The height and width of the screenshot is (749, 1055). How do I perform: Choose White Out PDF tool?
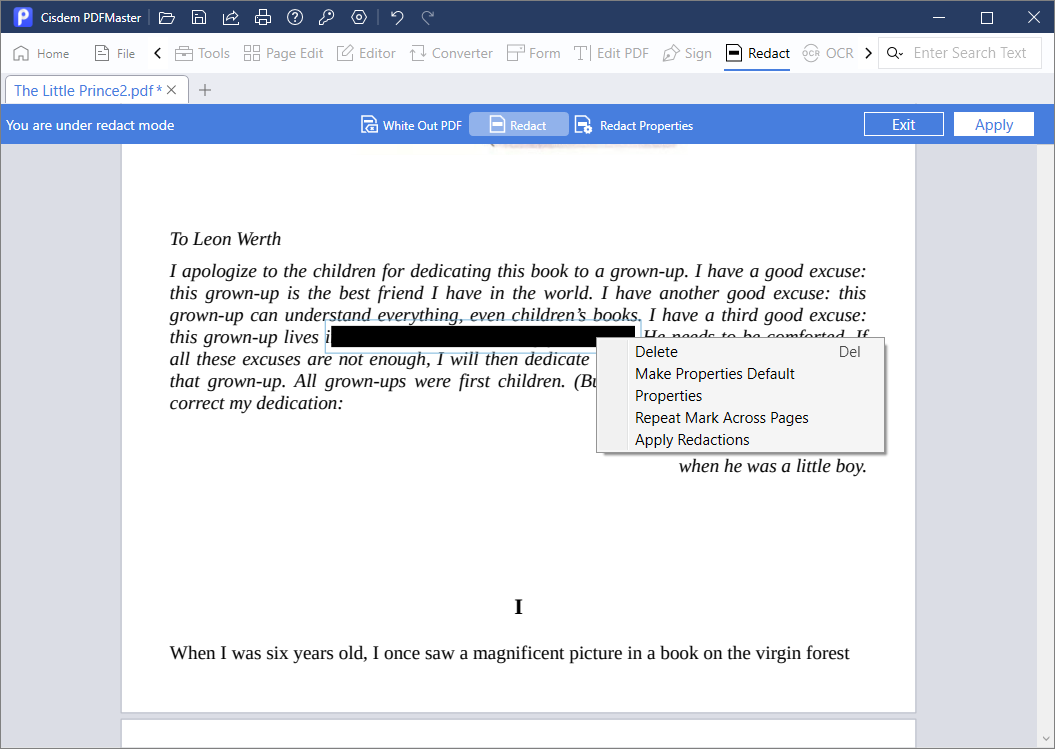(411, 125)
